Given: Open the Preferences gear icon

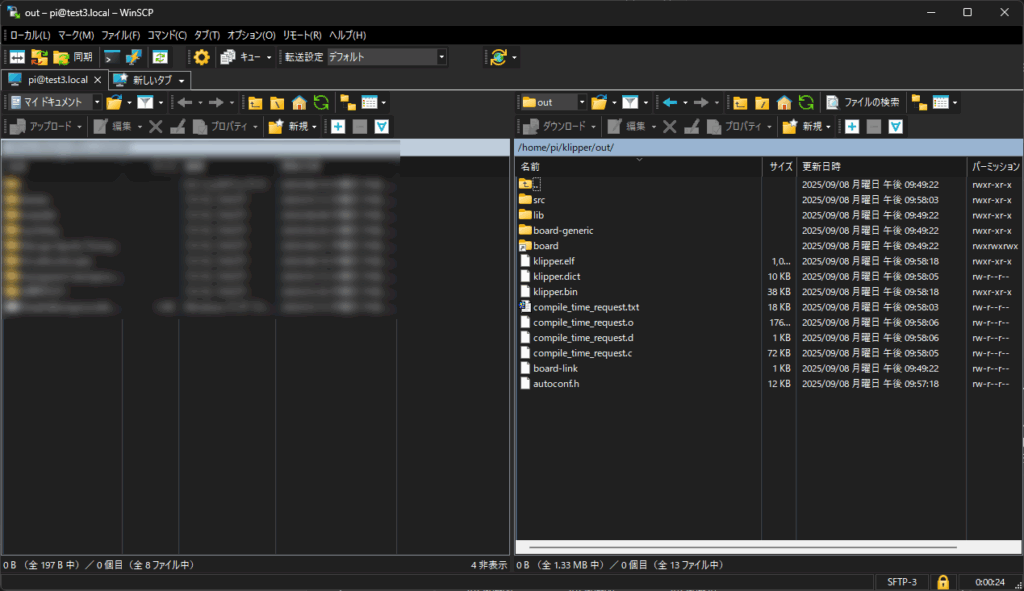Looking at the screenshot, I should coord(202,57).
